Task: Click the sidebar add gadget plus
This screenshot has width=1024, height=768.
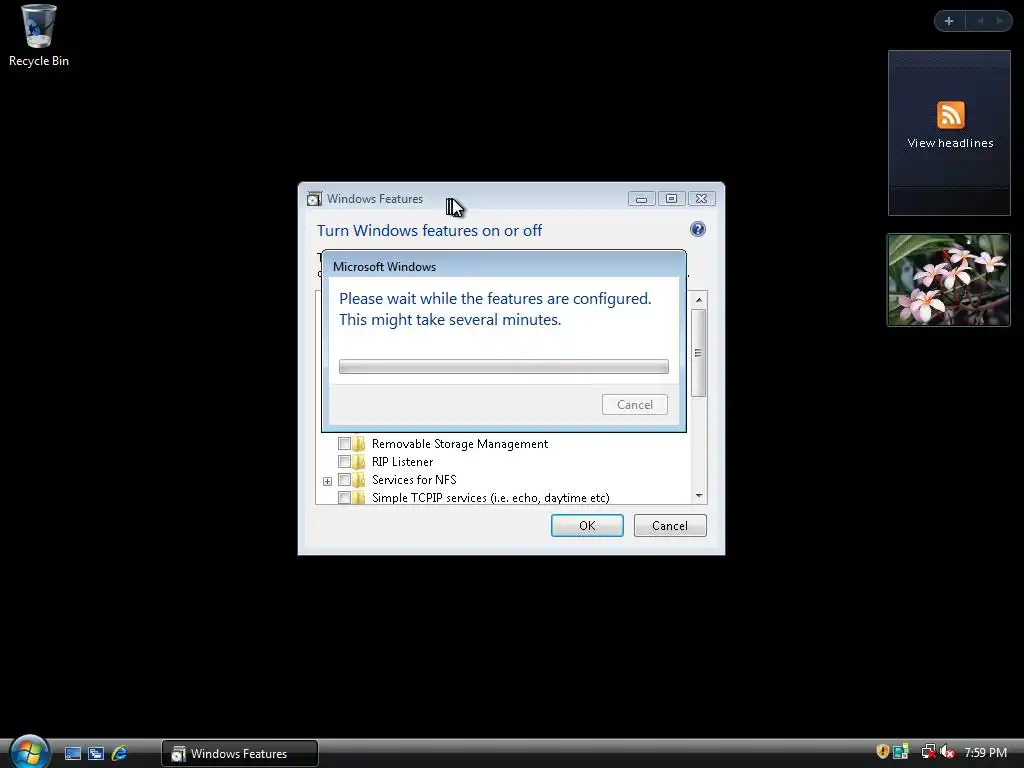Action: (x=949, y=21)
